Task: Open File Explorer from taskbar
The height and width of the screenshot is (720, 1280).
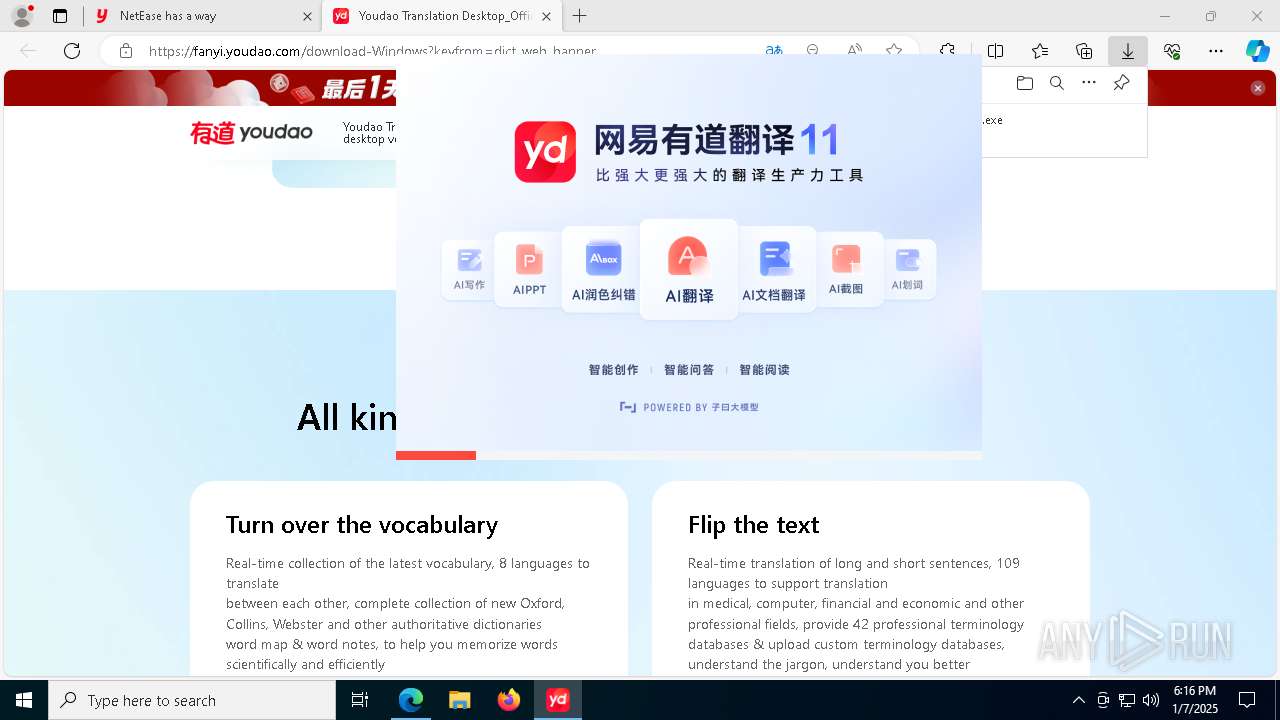Action: click(460, 700)
